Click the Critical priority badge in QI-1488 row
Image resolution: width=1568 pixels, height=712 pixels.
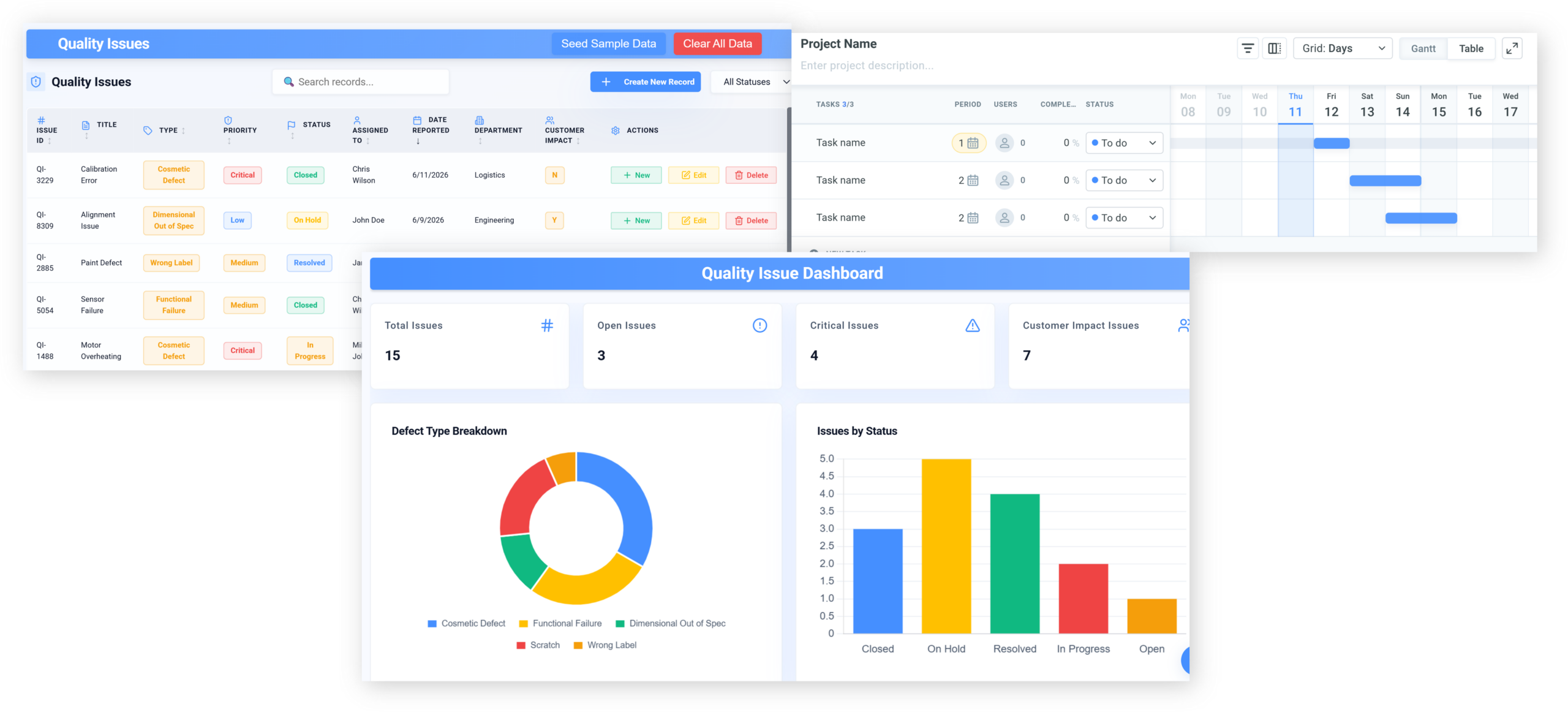tap(243, 350)
